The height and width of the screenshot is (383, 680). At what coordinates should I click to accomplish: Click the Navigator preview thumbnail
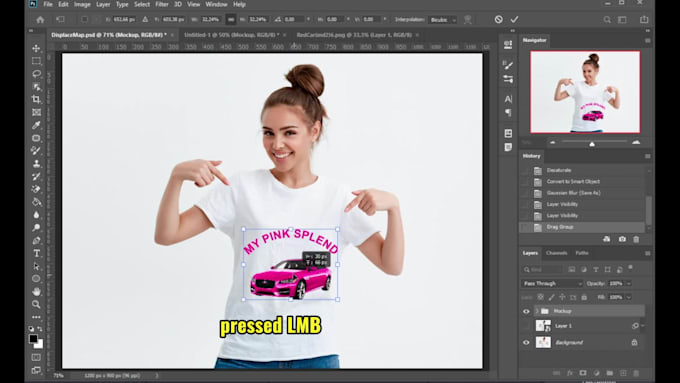585,92
